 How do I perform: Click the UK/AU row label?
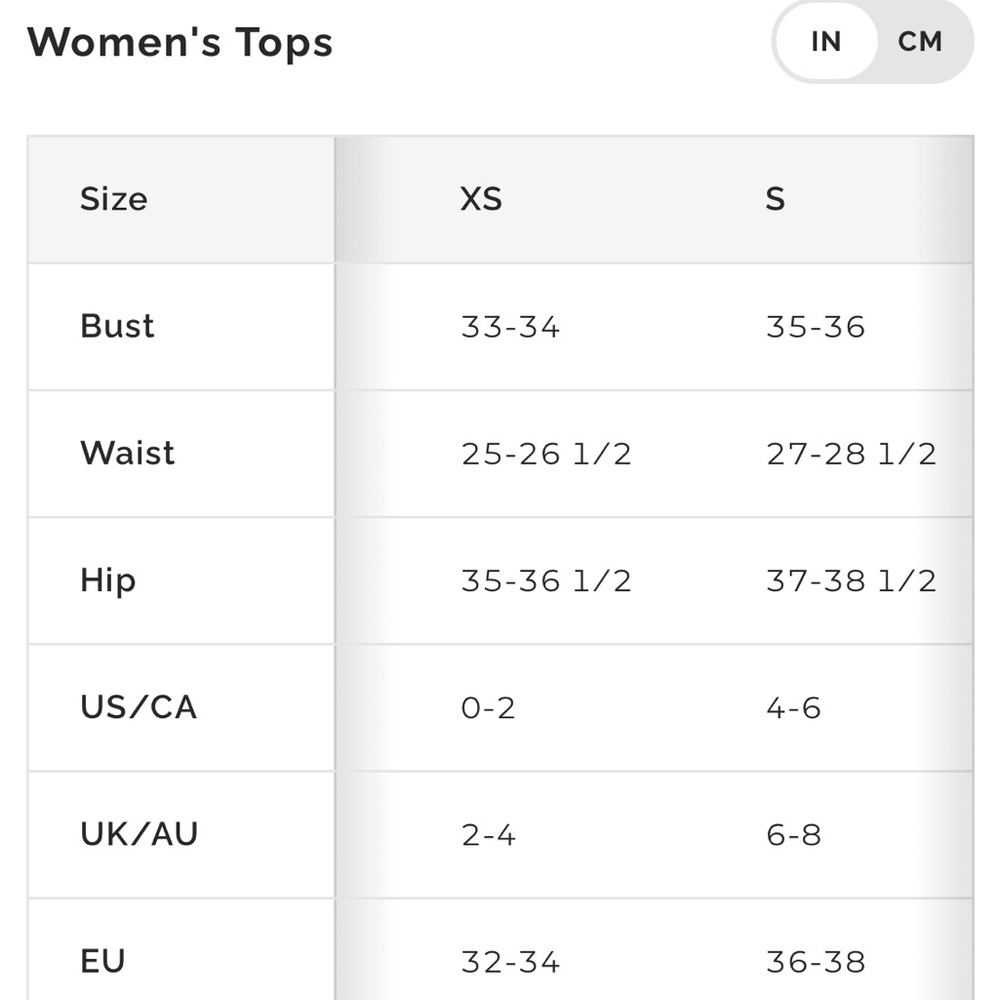[139, 834]
